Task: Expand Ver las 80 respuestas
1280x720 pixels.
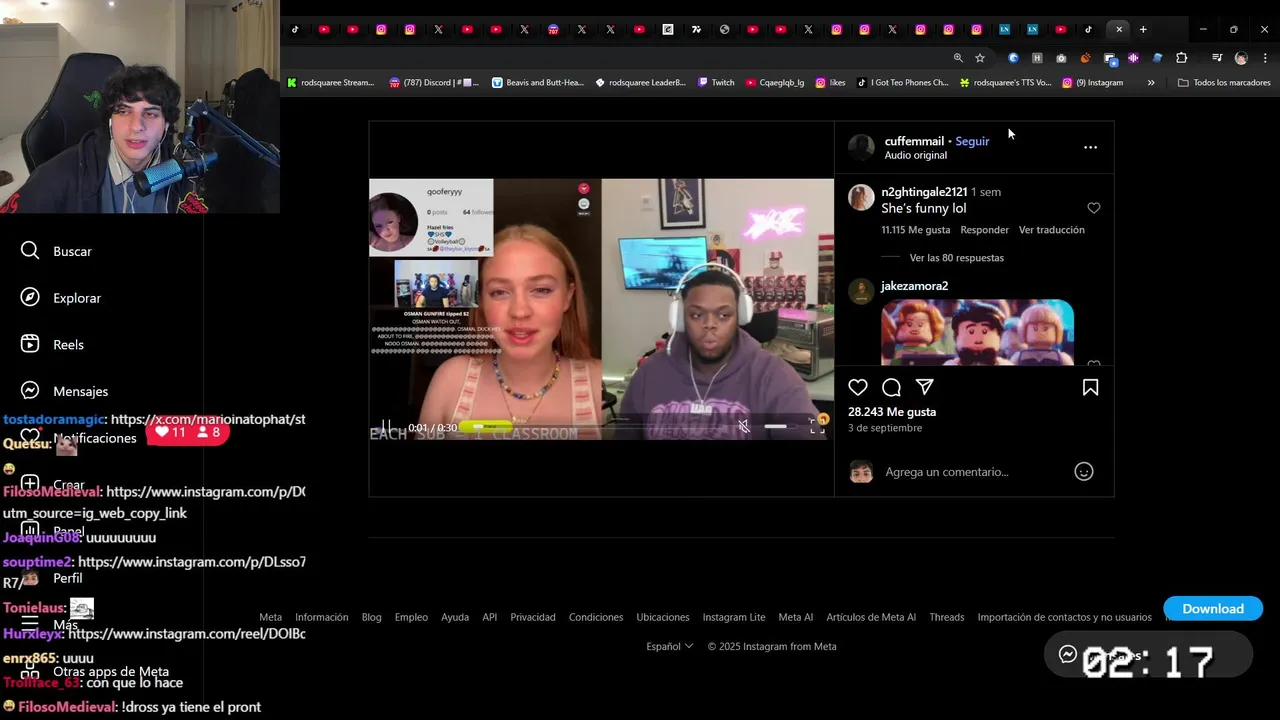Action: pyautogui.click(x=957, y=258)
